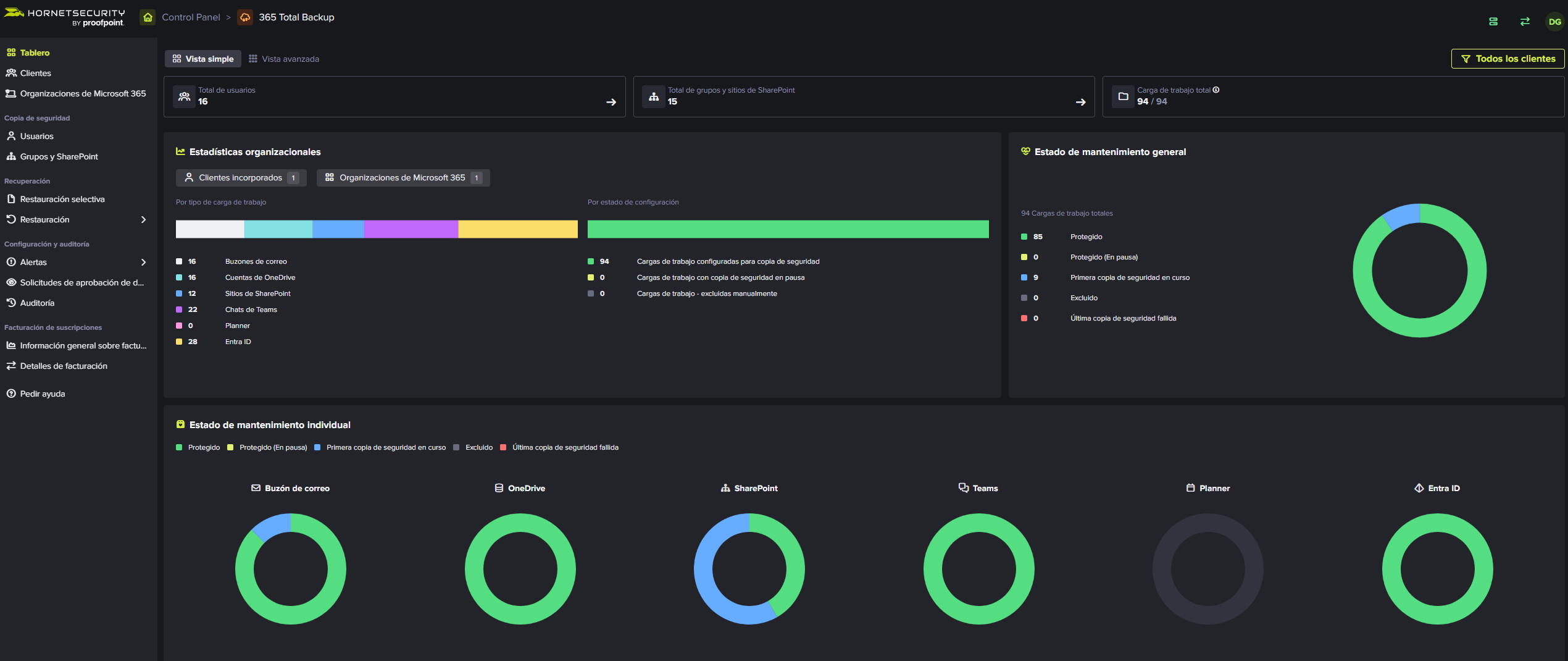1568x661 pixels.
Task: Open Restauración selectiva
Action: [63, 199]
